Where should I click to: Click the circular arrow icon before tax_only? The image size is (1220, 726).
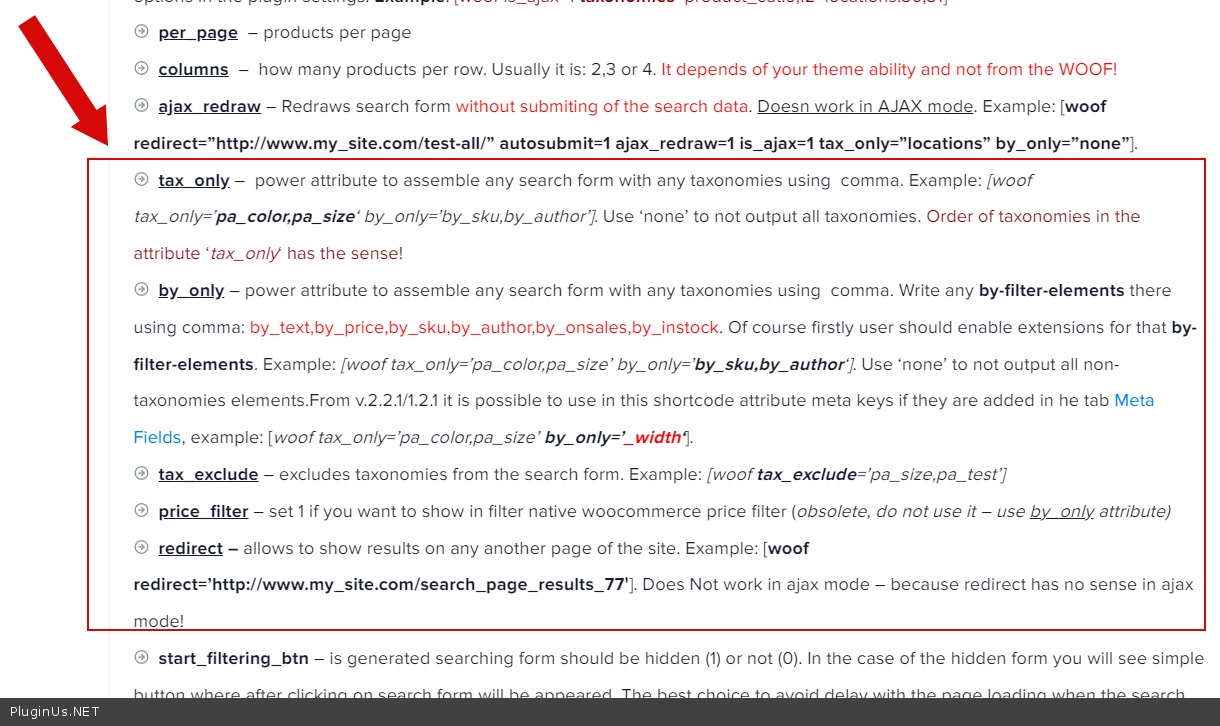point(141,180)
